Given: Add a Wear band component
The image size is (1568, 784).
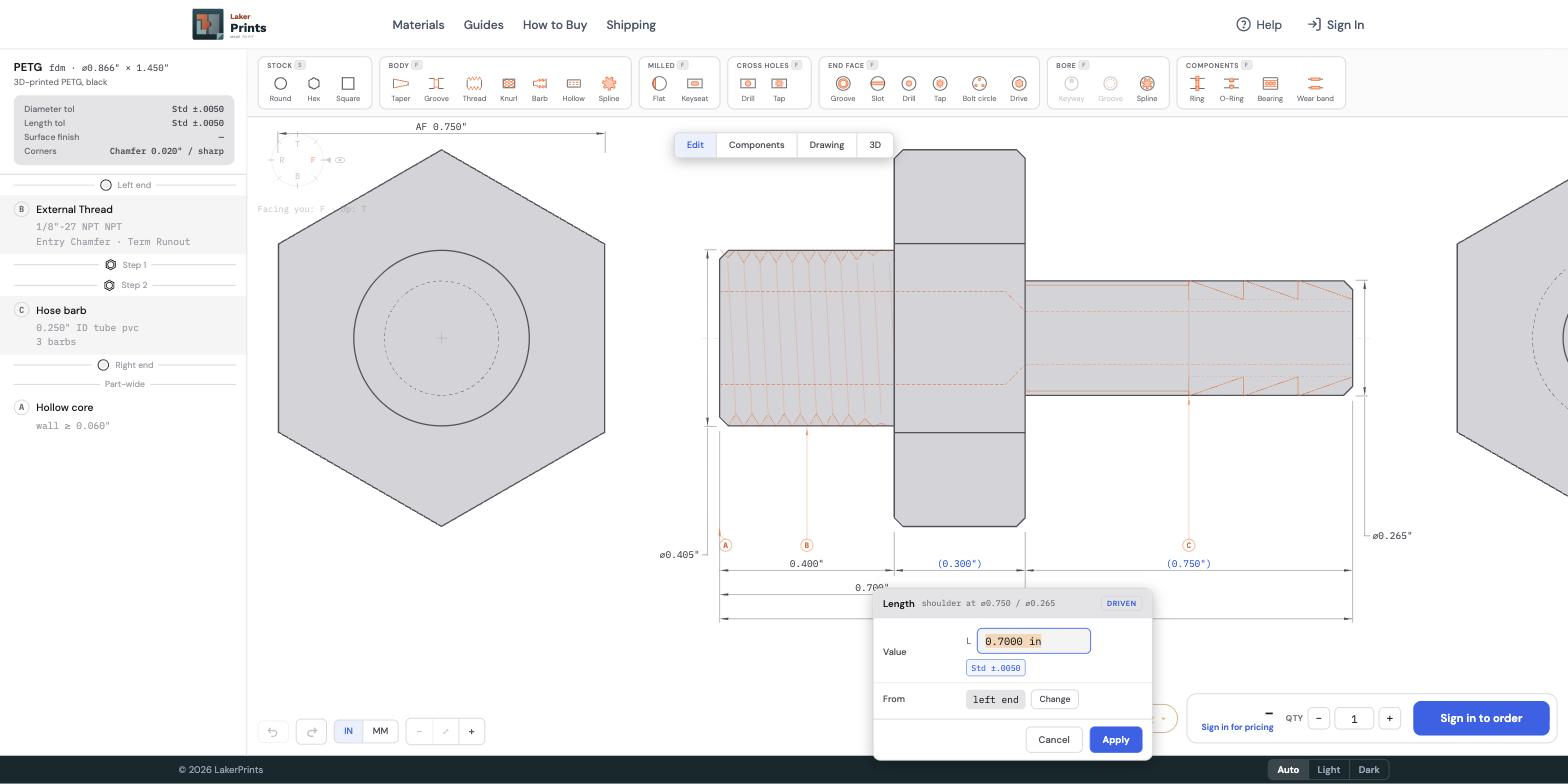Looking at the screenshot, I should tap(1315, 88).
